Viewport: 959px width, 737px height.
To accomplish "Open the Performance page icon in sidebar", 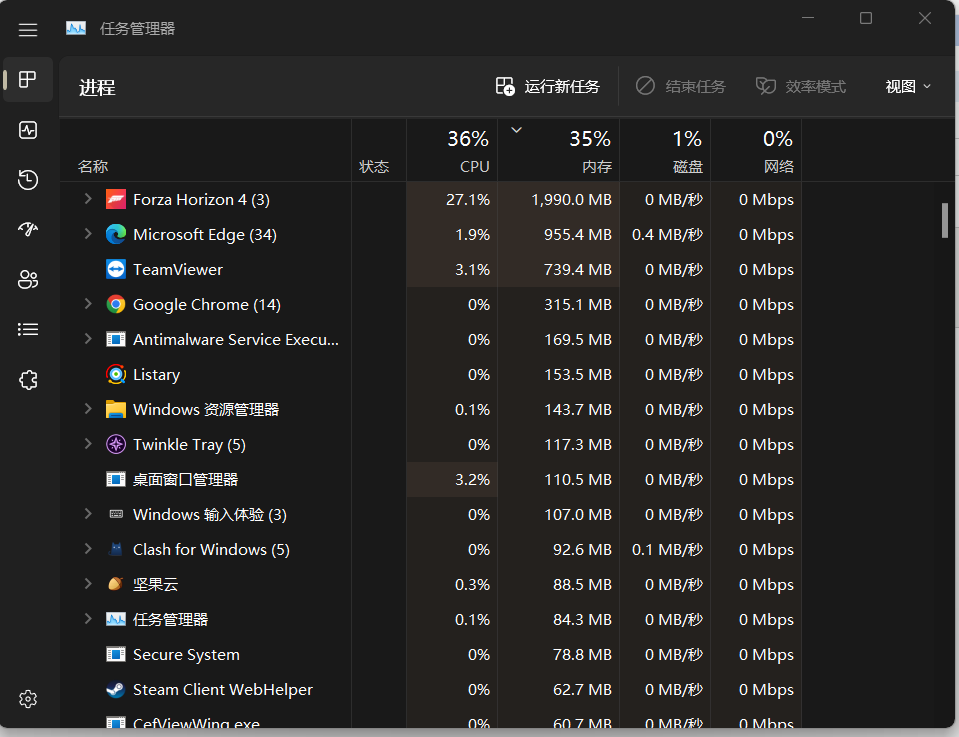I will click(28, 130).
